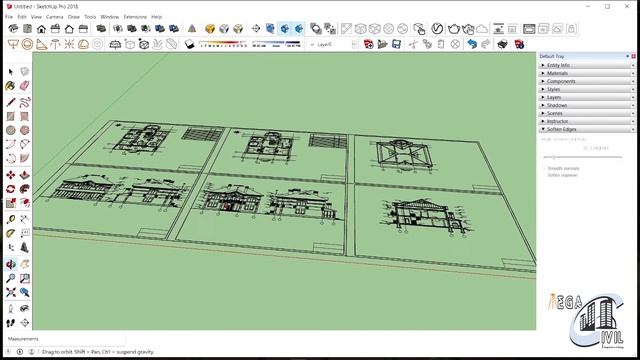Viewport: 640px width, 360px height.
Task: Select the Offset tool
Action: tap(24, 203)
